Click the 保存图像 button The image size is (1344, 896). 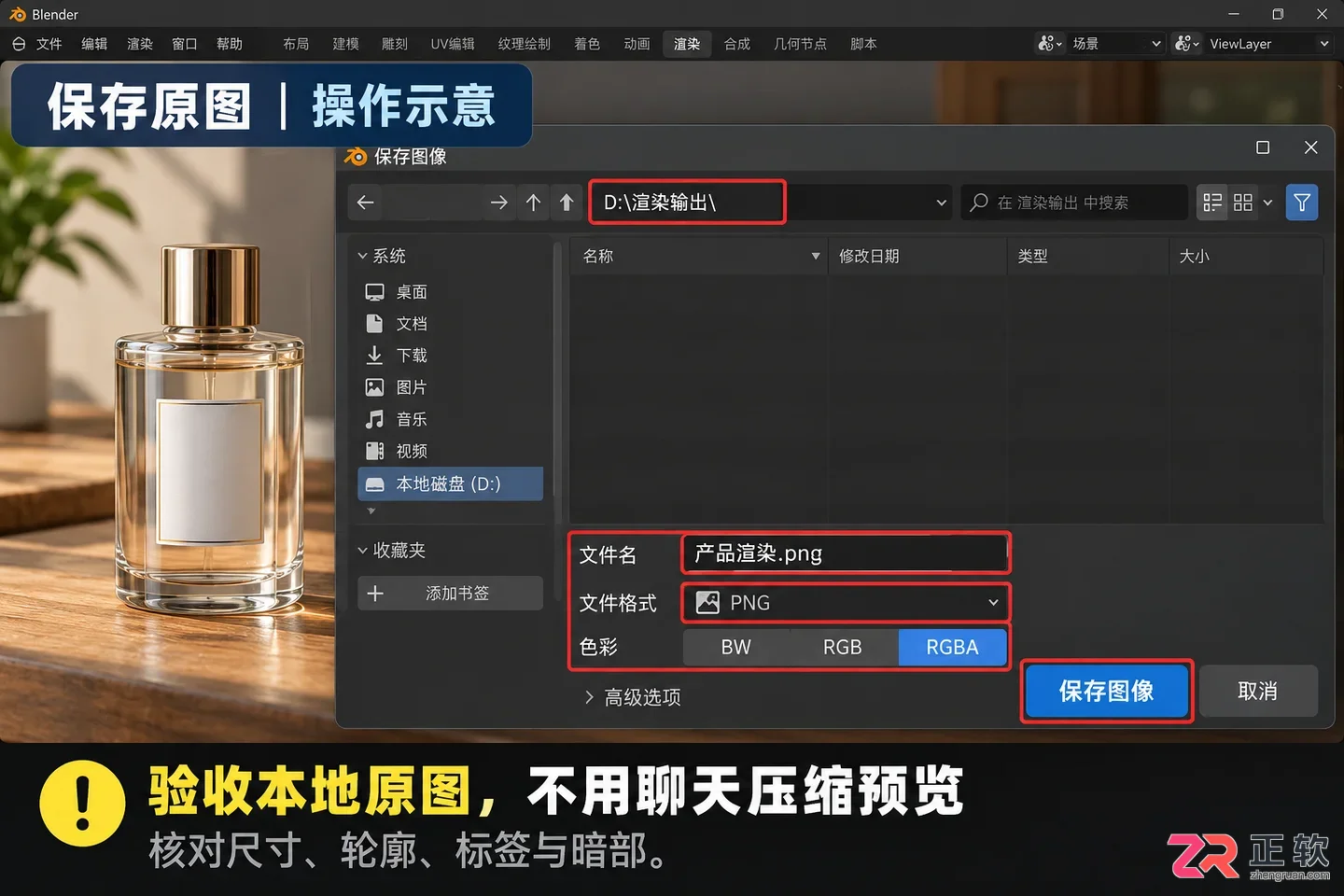tap(1106, 691)
